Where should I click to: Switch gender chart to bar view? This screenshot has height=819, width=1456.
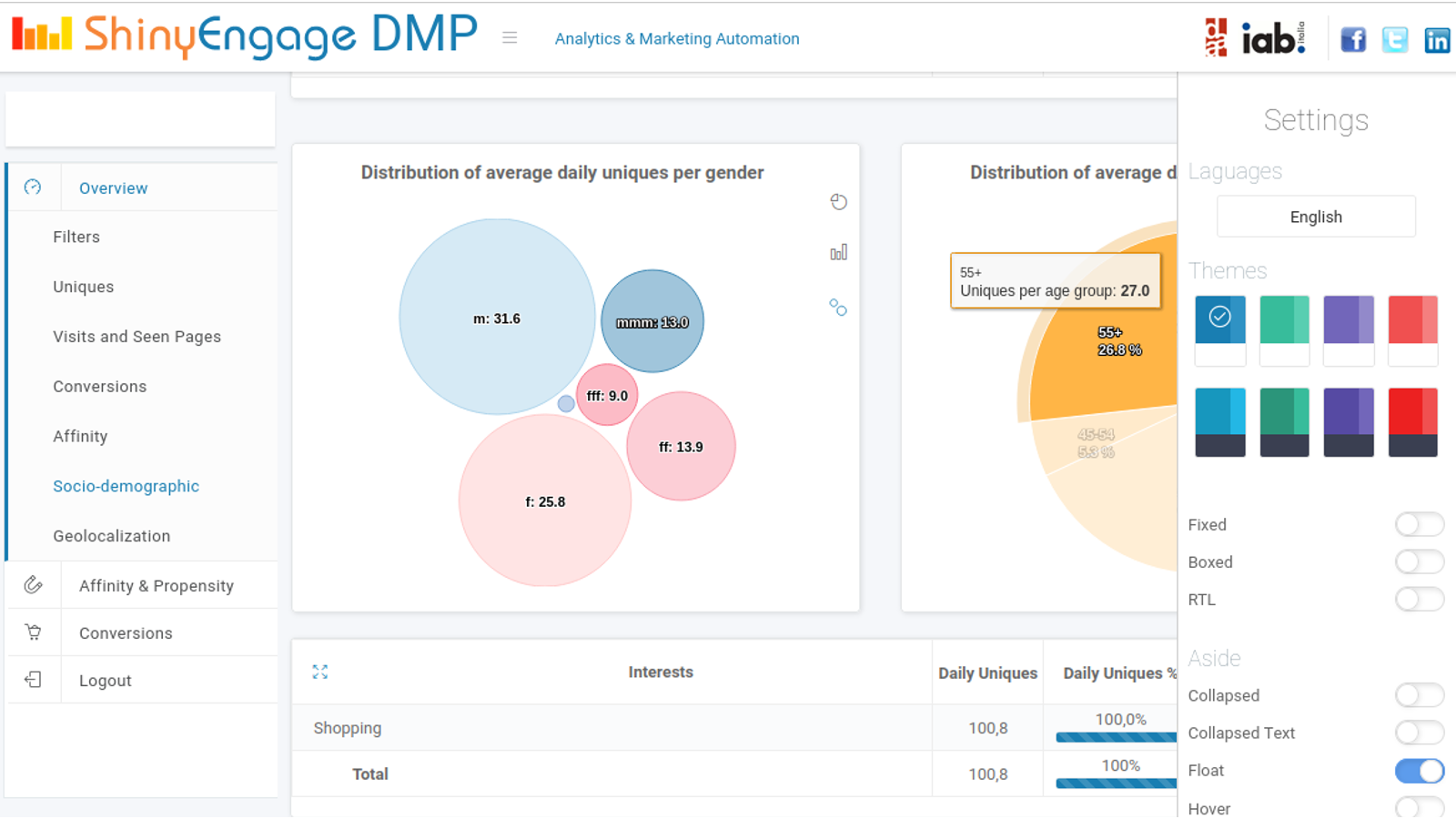coord(838,252)
